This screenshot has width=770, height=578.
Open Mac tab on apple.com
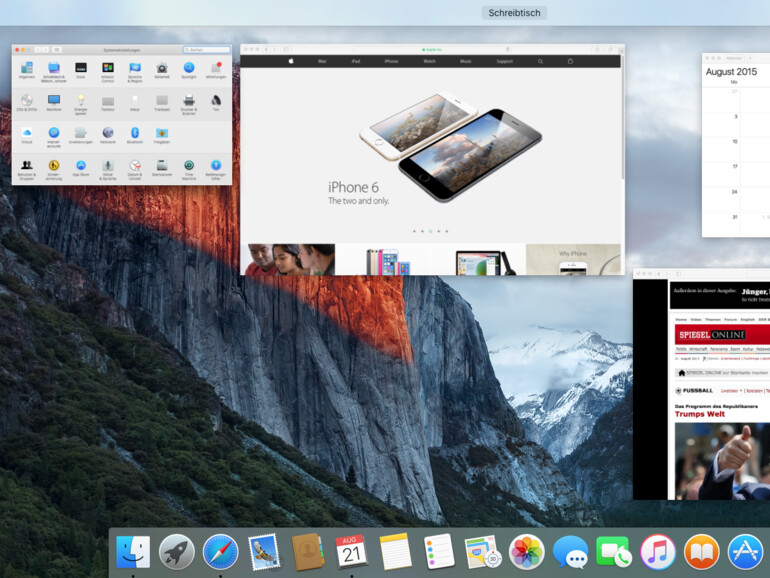coord(322,61)
